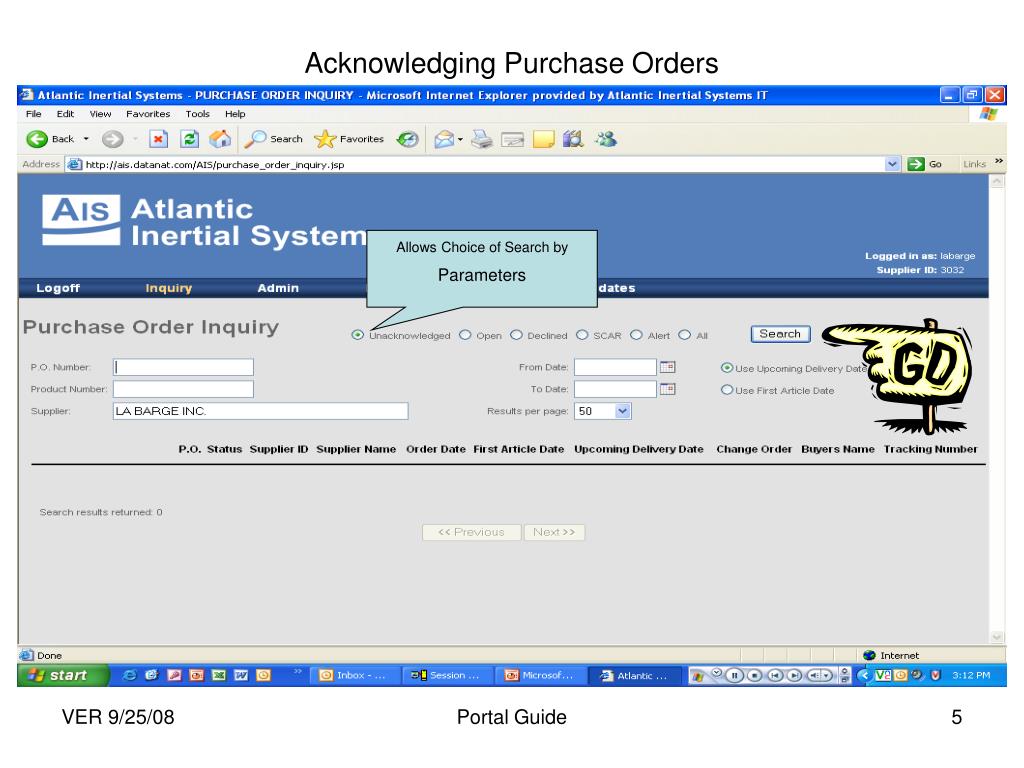Open the File menu
Image resolution: width=1024 pixels, height=768 pixels.
[x=33, y=114]
